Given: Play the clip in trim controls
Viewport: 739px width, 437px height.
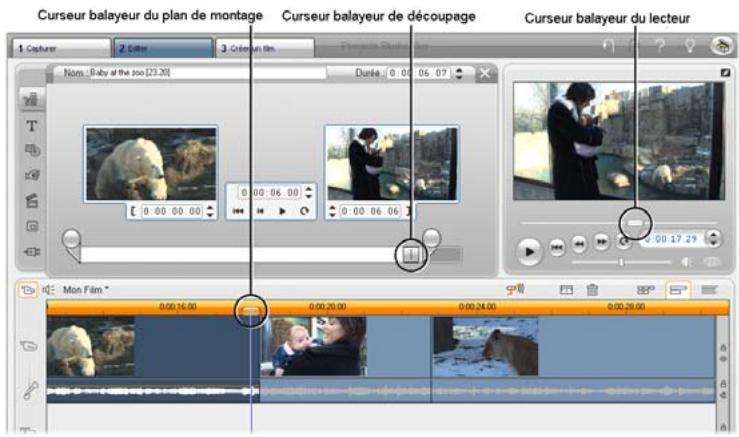Looking at the screenshot, I should pos(282,211).
